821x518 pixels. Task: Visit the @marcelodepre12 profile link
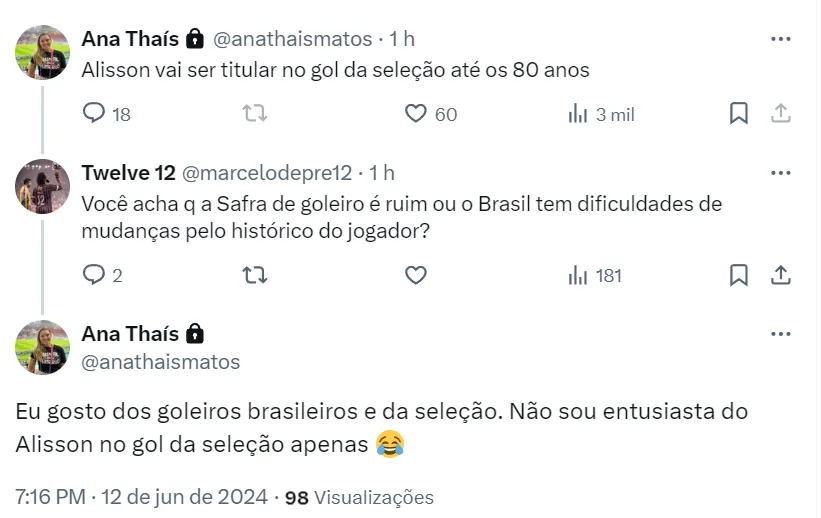pos(266,173)
